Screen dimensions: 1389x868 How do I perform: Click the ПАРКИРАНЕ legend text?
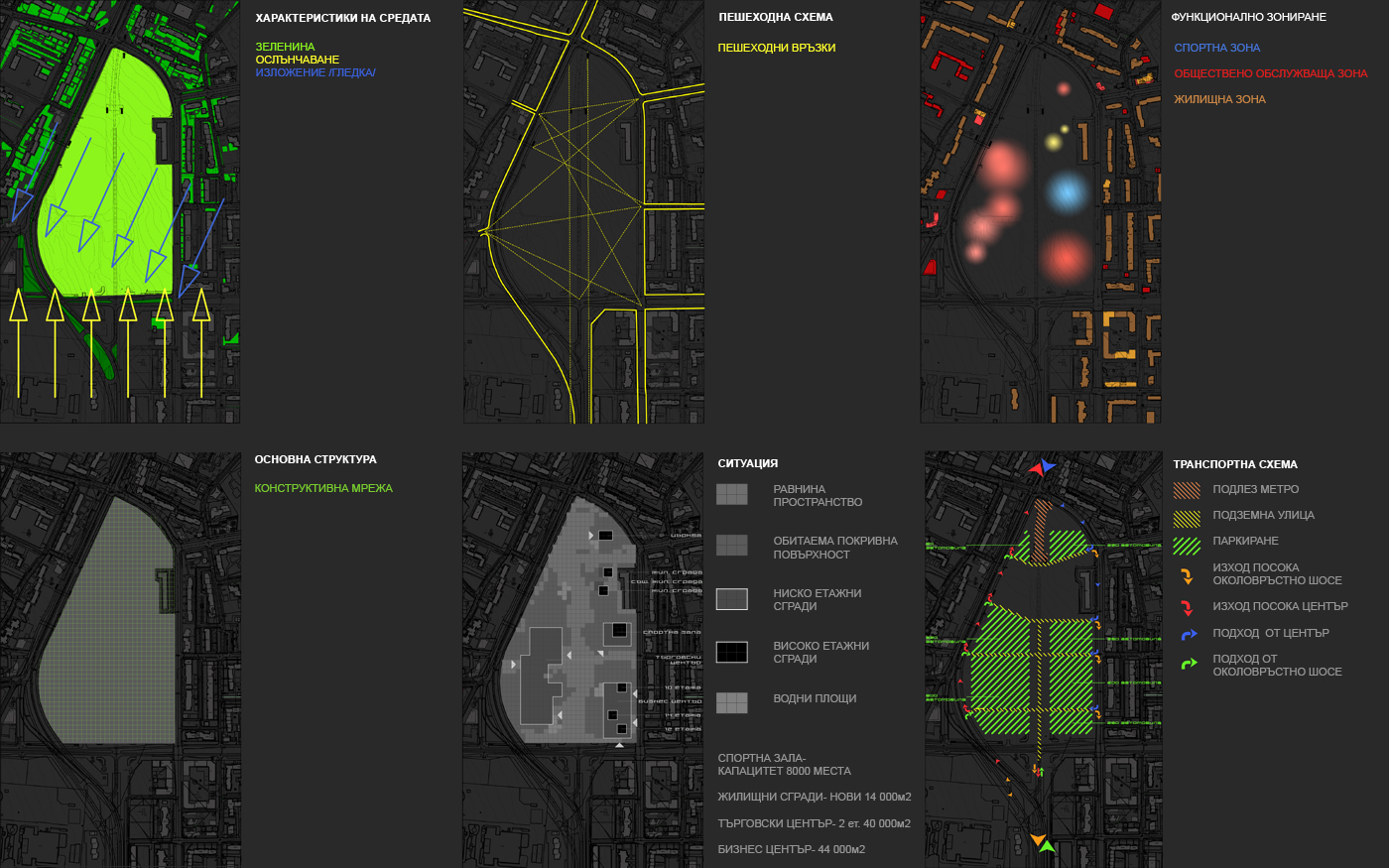(x=1246, y=541)
